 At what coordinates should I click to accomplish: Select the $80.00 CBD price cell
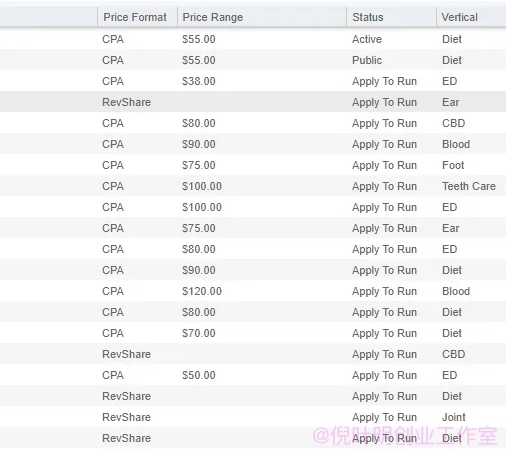pyautogui.click(x=199, y=123)
